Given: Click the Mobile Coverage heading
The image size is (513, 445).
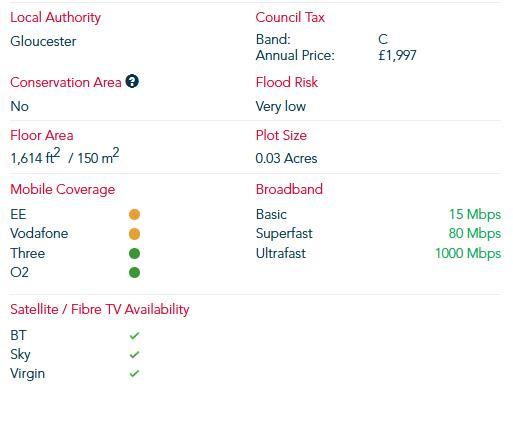Looking at the screenshot, I should pyautogui.click(x=63, y=190).
